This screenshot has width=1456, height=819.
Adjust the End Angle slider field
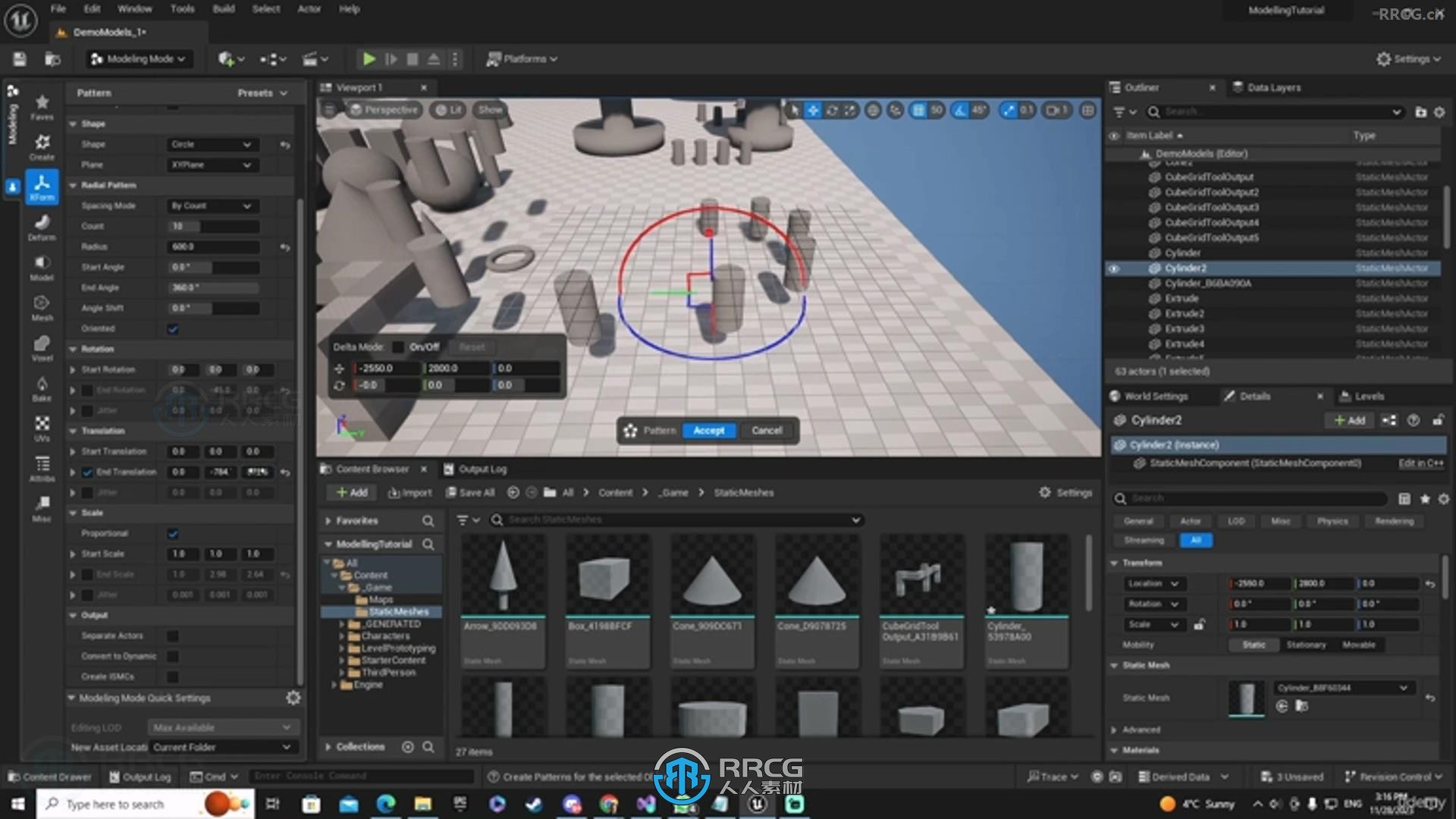pyautogui.click(x=212, y=287)
